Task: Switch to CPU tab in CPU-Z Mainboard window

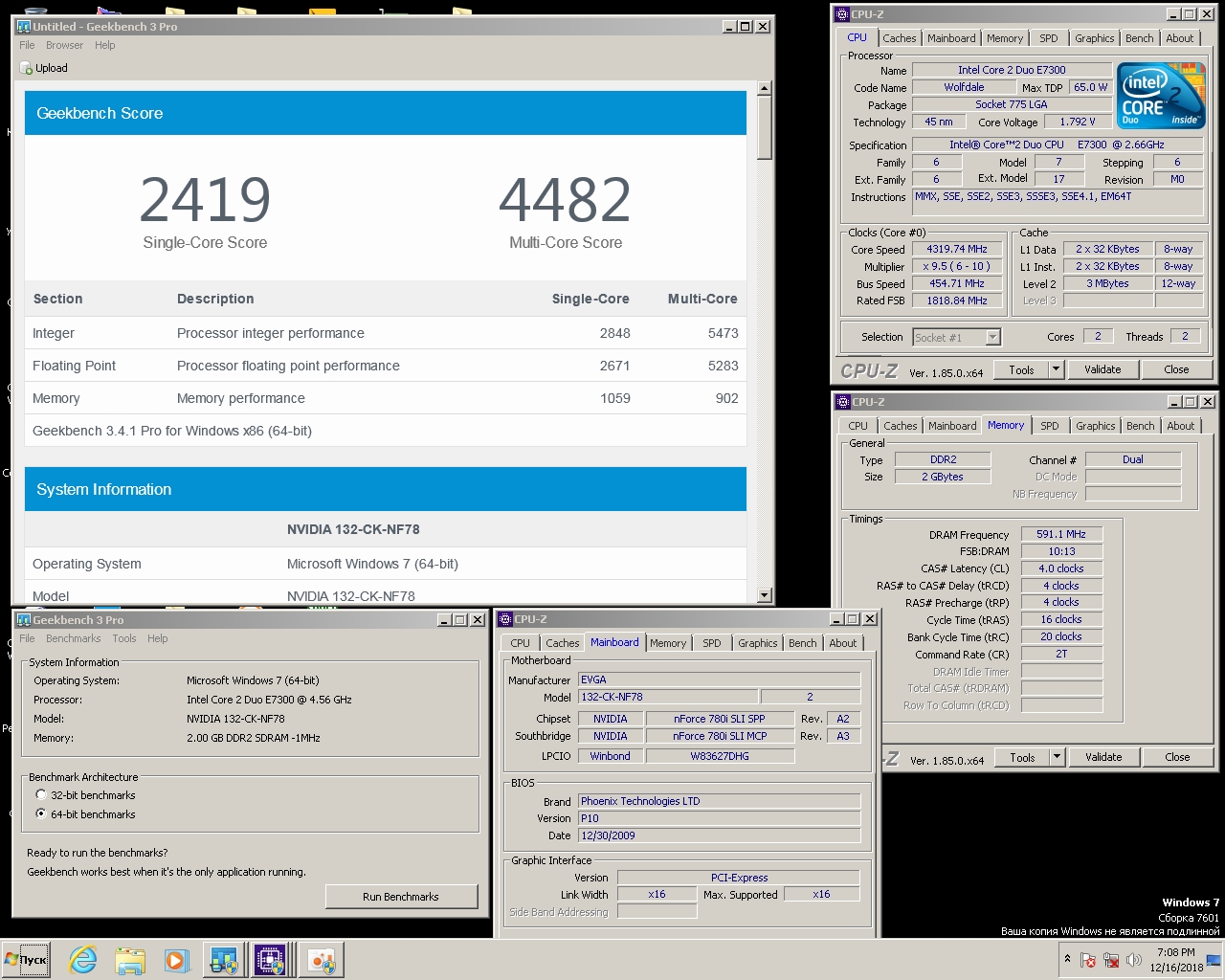Action: point(520,643)
